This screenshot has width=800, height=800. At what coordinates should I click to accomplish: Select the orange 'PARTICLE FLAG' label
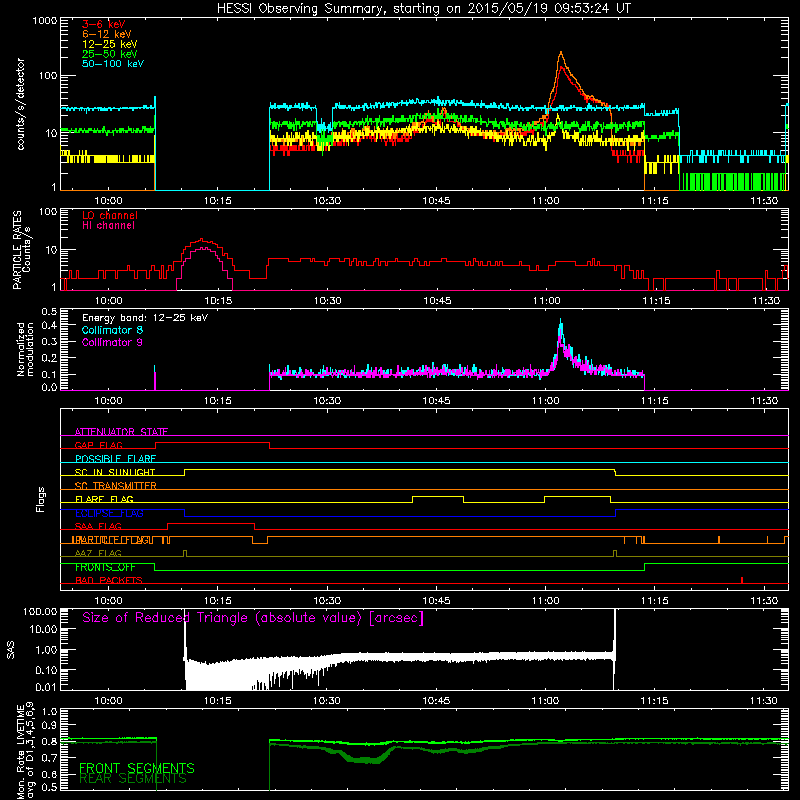(112, 540)
